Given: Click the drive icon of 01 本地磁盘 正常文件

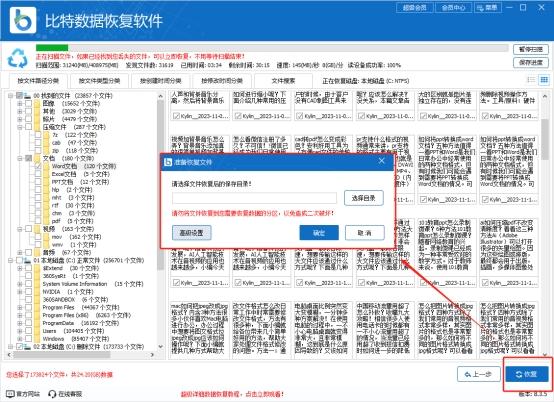Looking at the screenshot, I should (27, 260).
